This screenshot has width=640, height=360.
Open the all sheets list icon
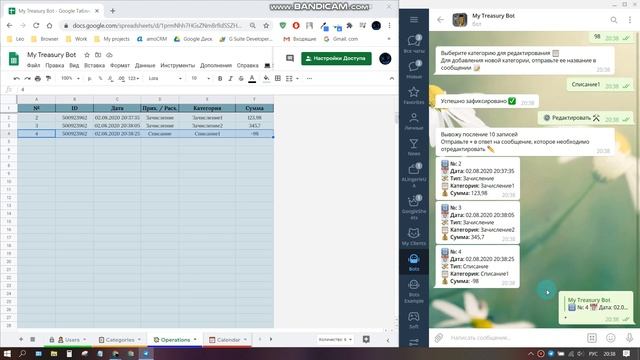coord(33,339)
